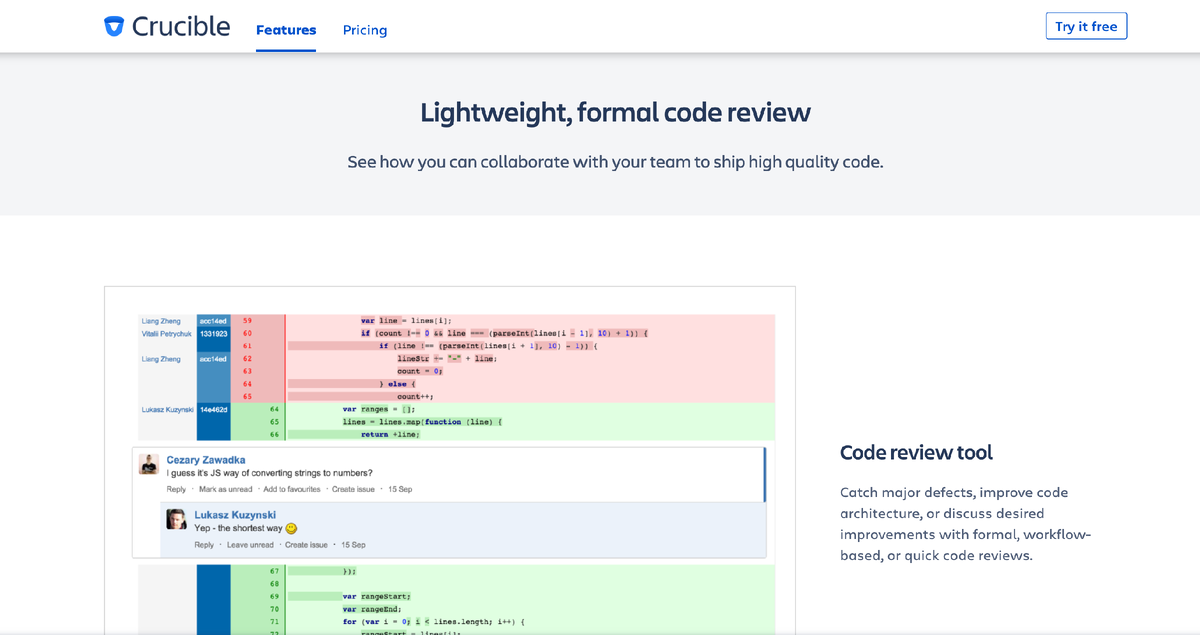This screenshot has width=1200, height=635.
Task: Click the Try it free button
Action: tap(1086, 26)
